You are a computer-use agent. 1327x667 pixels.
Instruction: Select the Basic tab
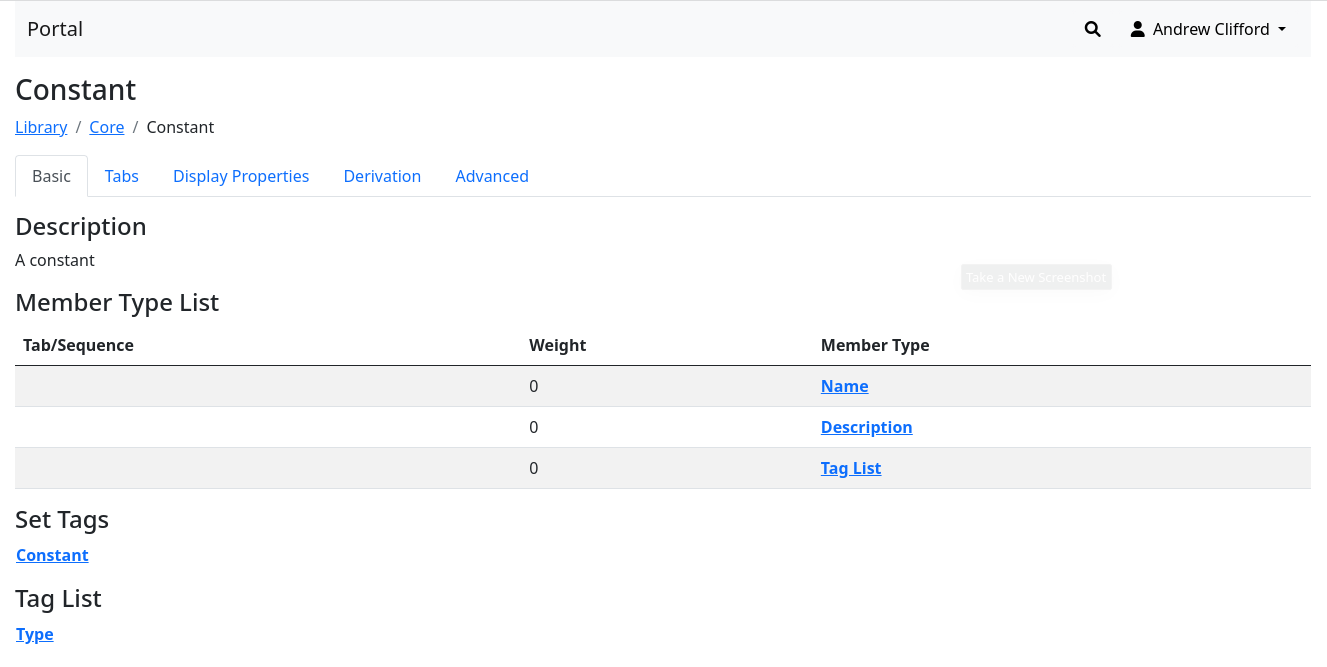pyautogui.click(x=51, y=176)
